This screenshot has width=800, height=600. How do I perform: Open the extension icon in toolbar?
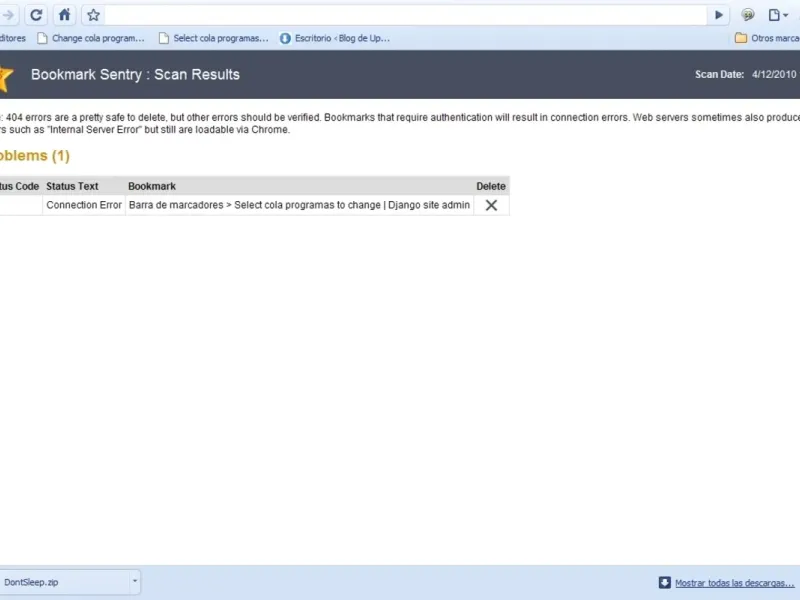point(747,15)
